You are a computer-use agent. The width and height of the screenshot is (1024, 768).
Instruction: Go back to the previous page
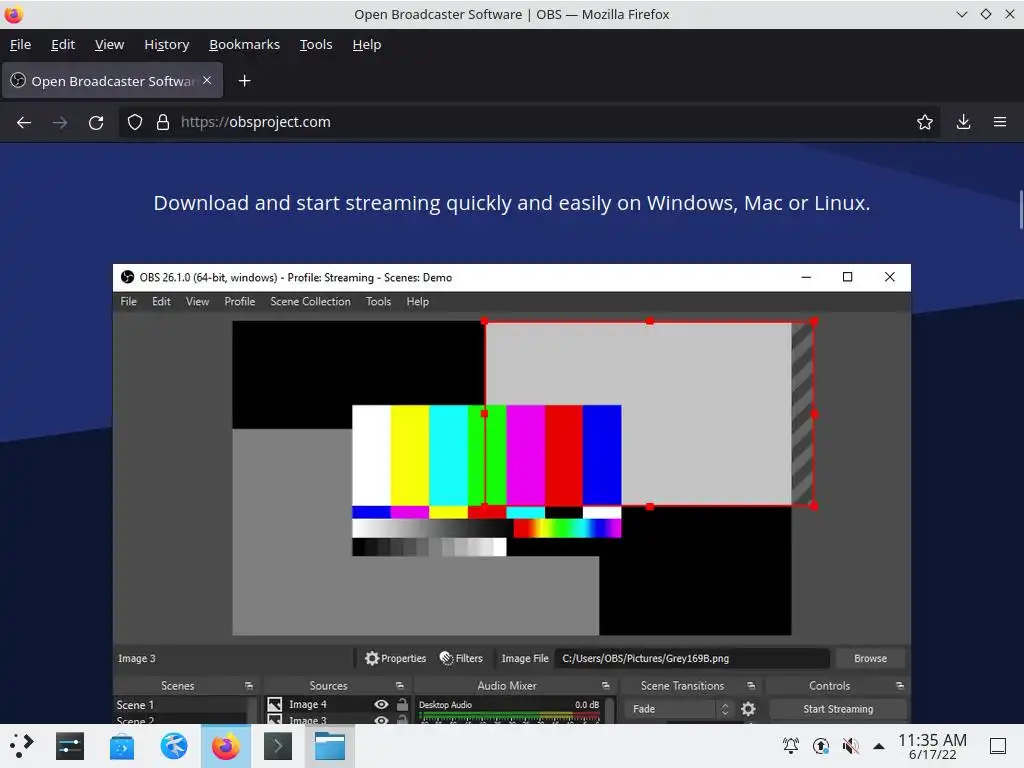[x=24, y=122]
